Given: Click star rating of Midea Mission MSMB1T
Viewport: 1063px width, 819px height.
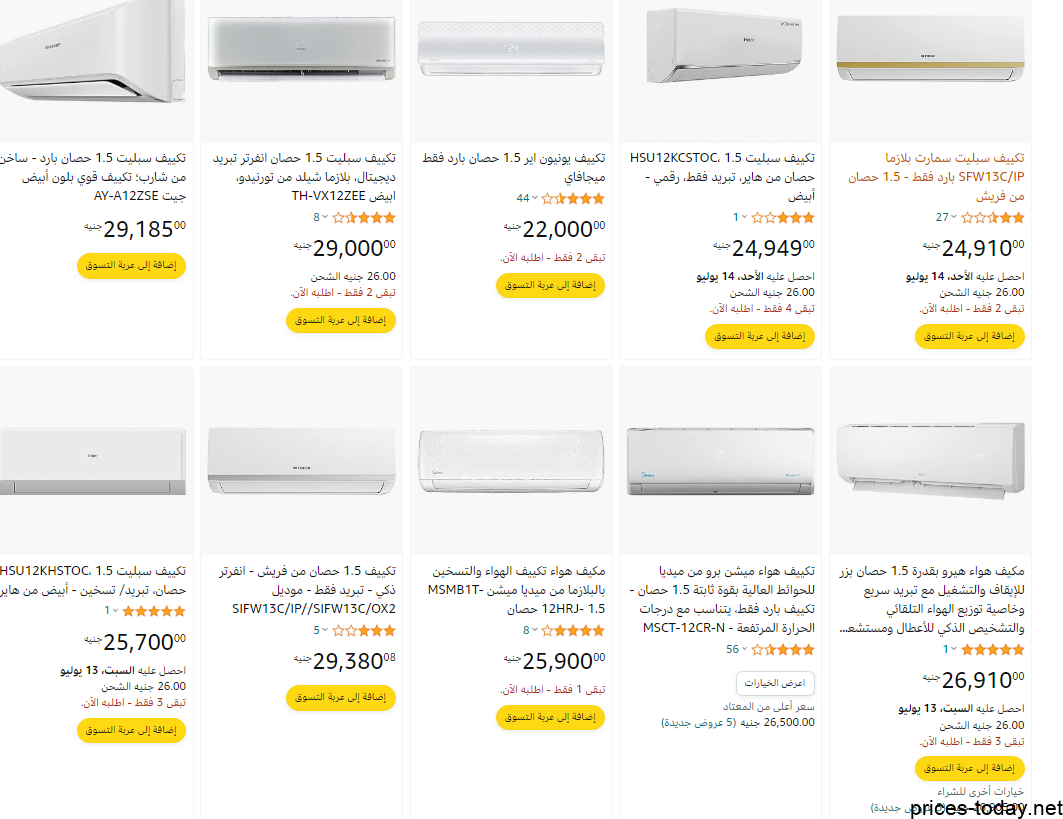Looking at the screenshot, I should [573, 631].
